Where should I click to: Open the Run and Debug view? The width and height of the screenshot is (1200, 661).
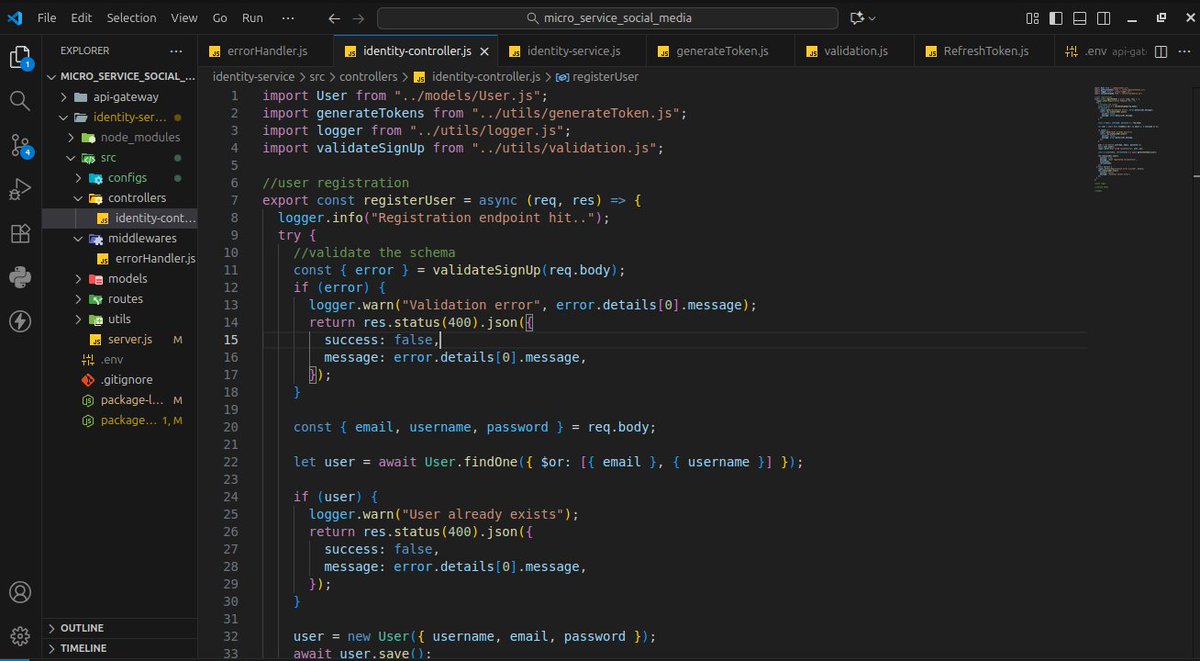pos(20,189)
